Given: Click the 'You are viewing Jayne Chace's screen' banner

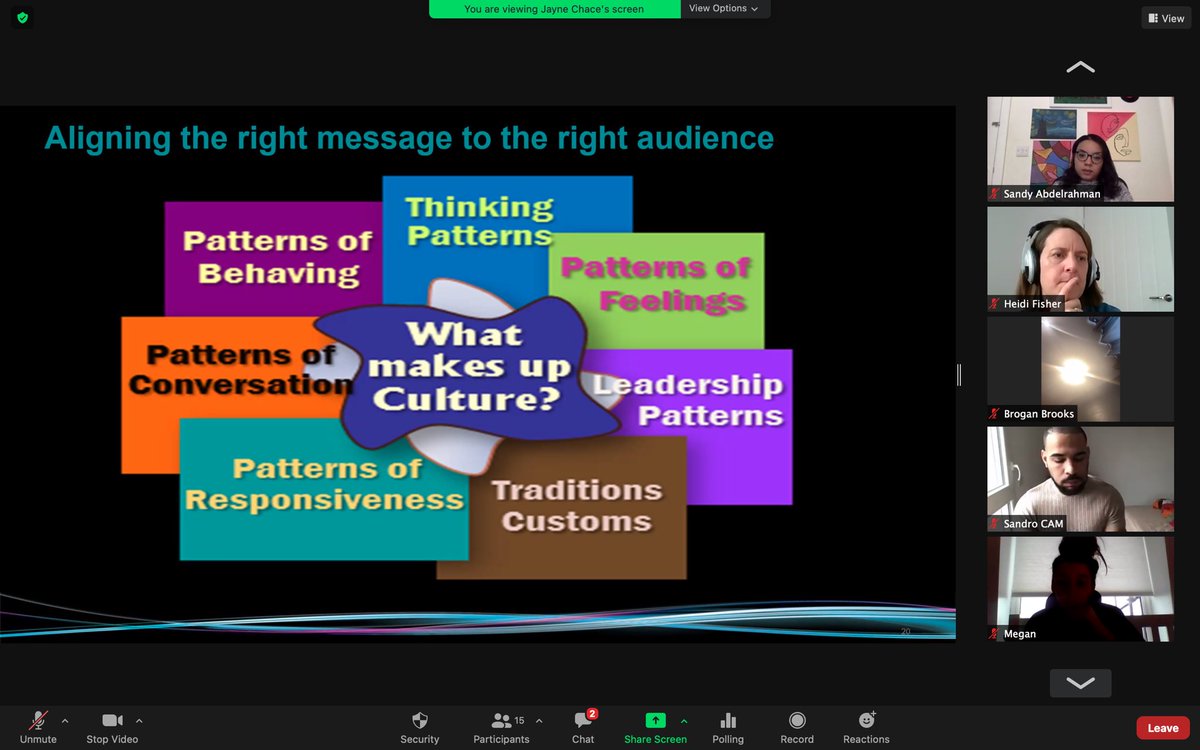Looking at the screenshot, I should (x=554, y=9).
